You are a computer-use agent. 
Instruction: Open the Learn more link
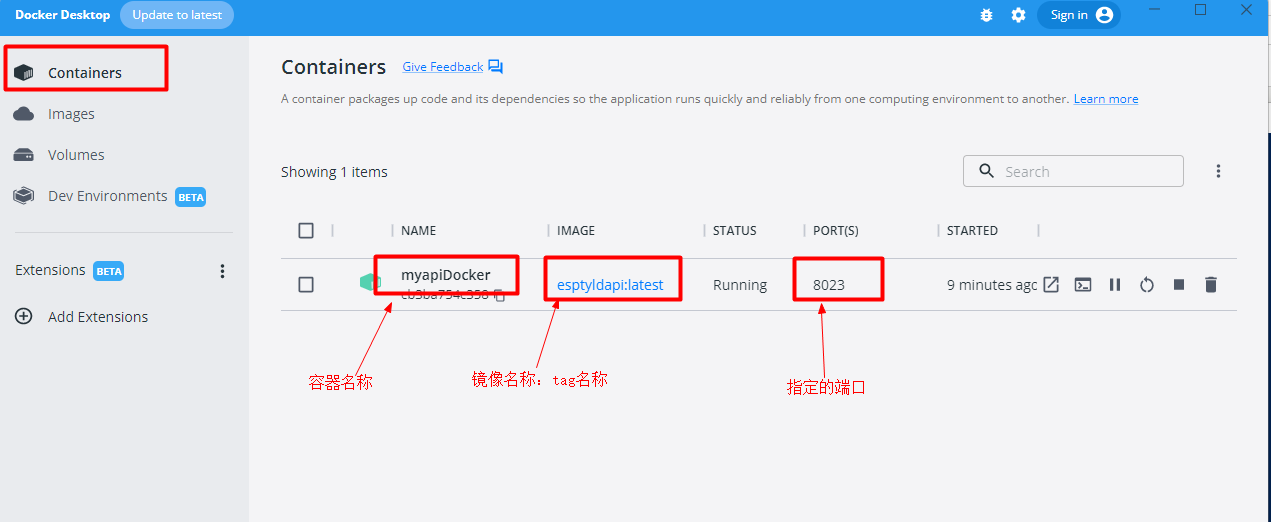(x=1106, y=99)
